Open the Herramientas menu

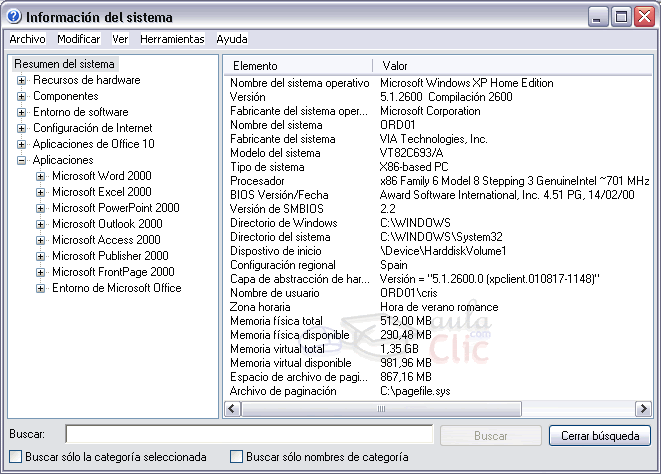(172, 39)
